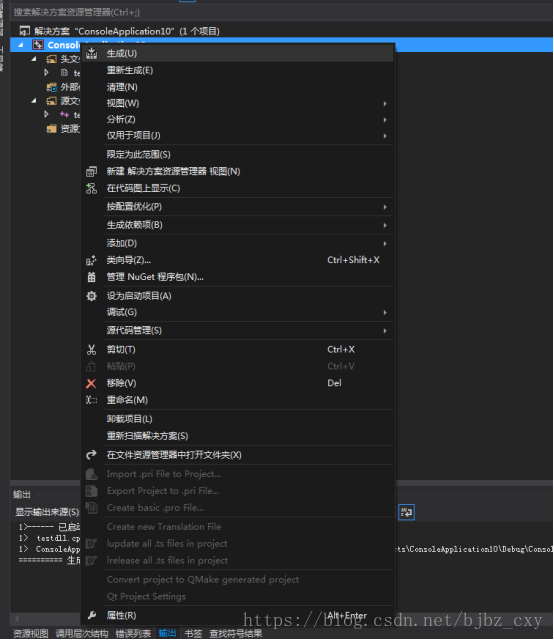Switch to the 输出 tab
Image resolution: width=554 pixels, height=640 pixels.
167,633
